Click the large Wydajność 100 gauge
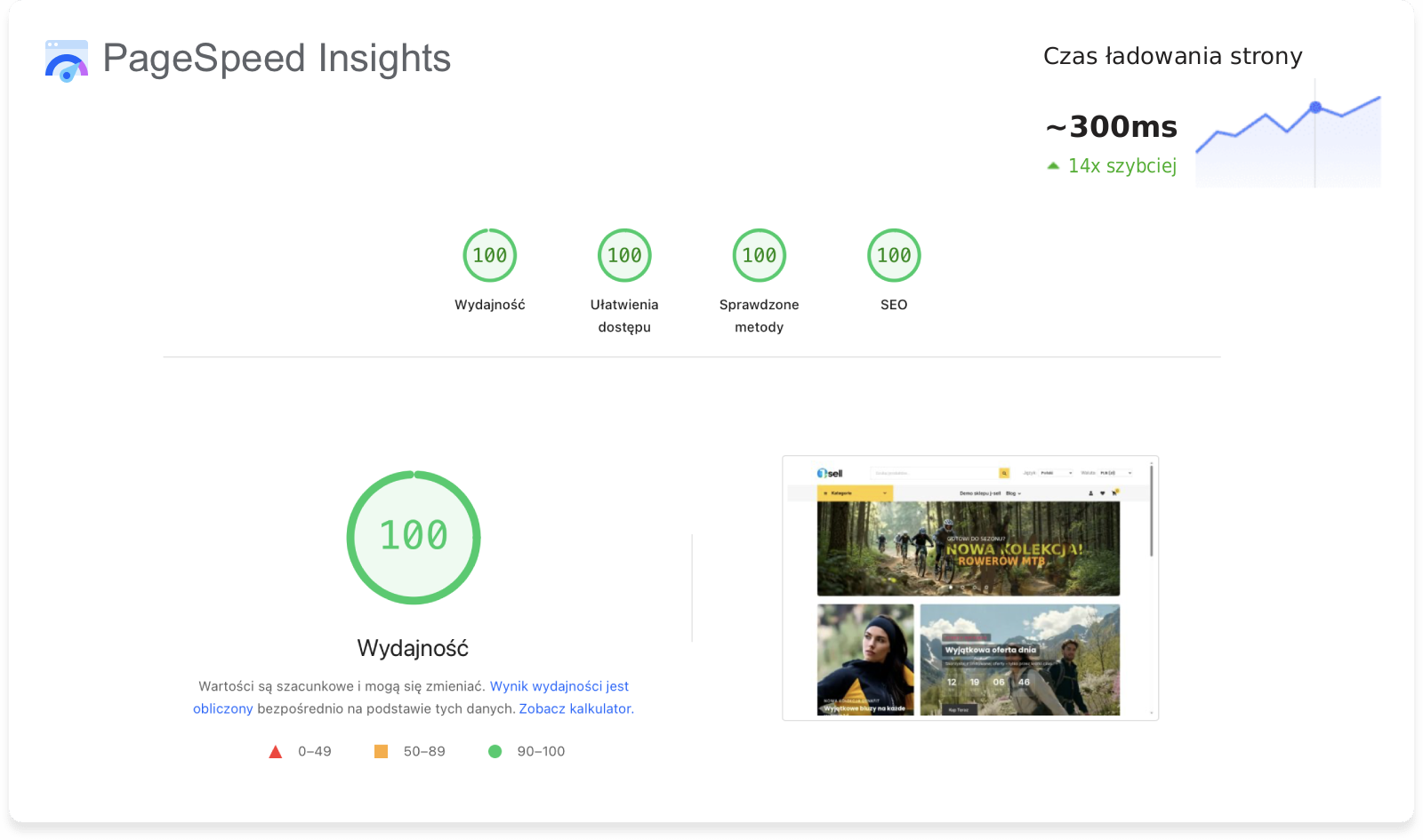 pyautogui.click(x=414, y=537)
